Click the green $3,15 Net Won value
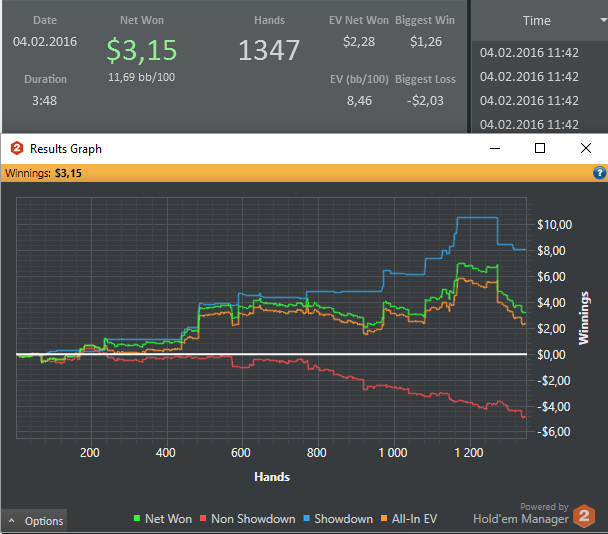The image size is (608, 534). click(142, 50)
